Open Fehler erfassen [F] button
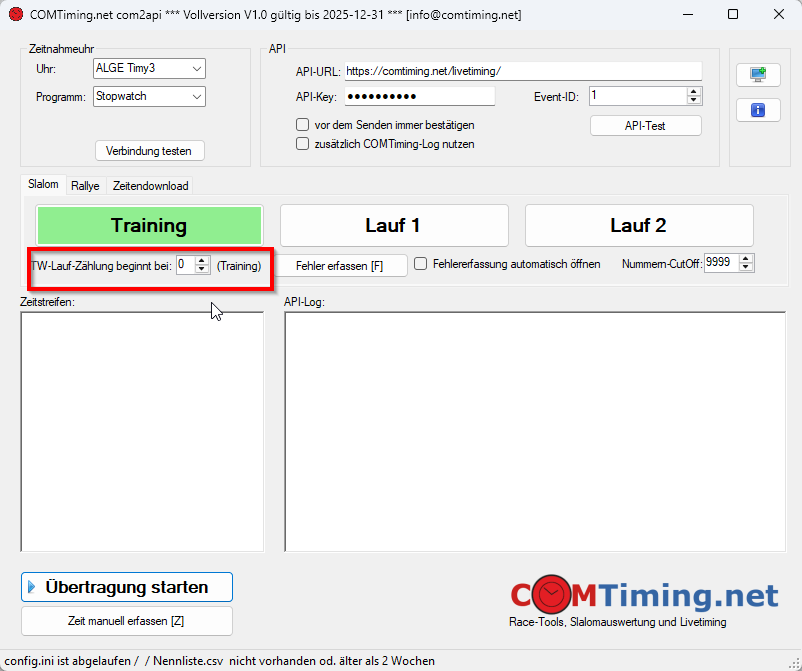 [340, 266]
